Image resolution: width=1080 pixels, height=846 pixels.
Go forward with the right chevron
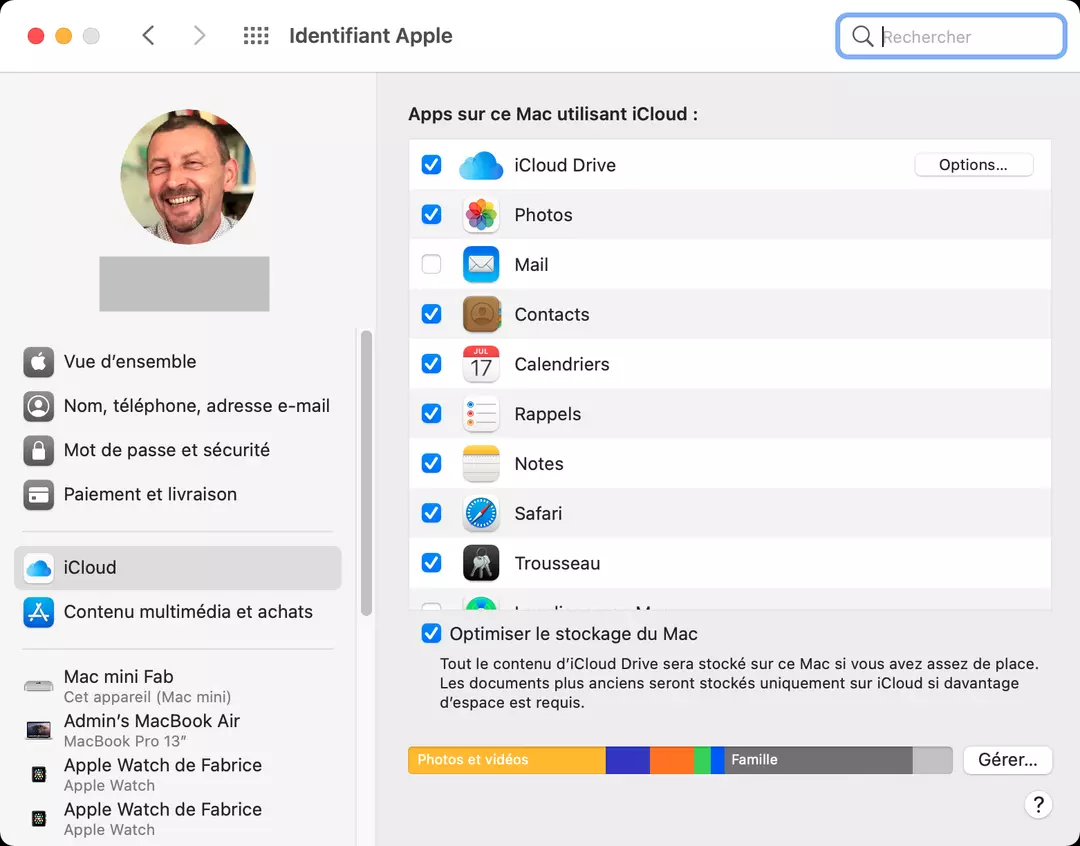(x=199, y=36)
